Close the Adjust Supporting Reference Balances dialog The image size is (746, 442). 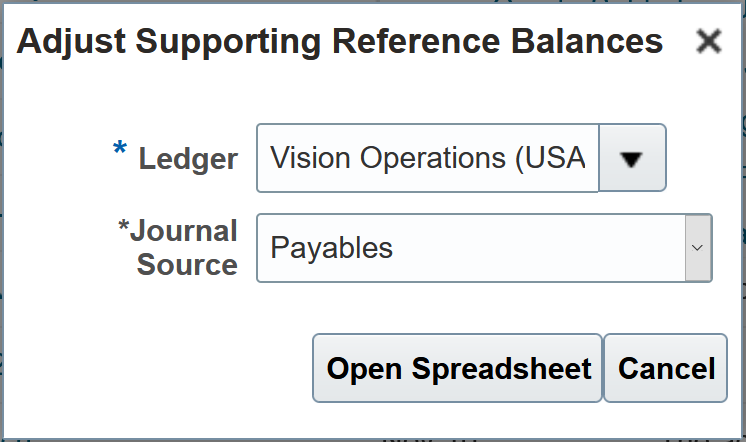pos(708,42)
